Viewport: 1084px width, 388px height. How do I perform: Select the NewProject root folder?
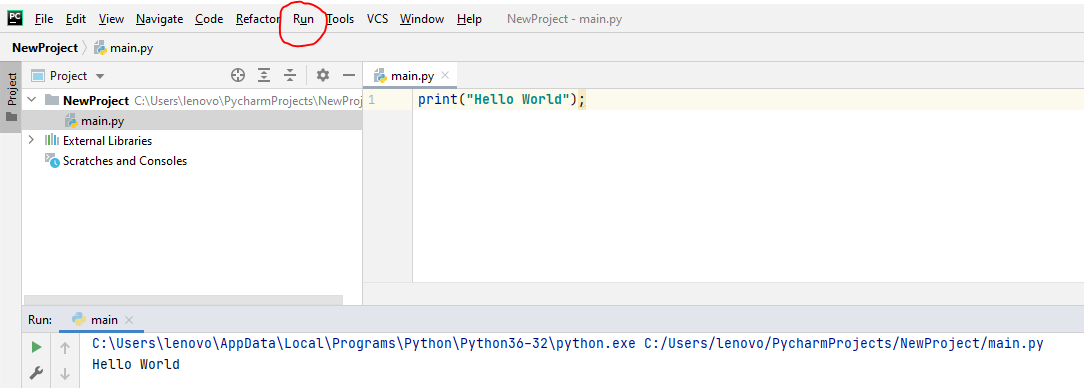click(192, 100)
